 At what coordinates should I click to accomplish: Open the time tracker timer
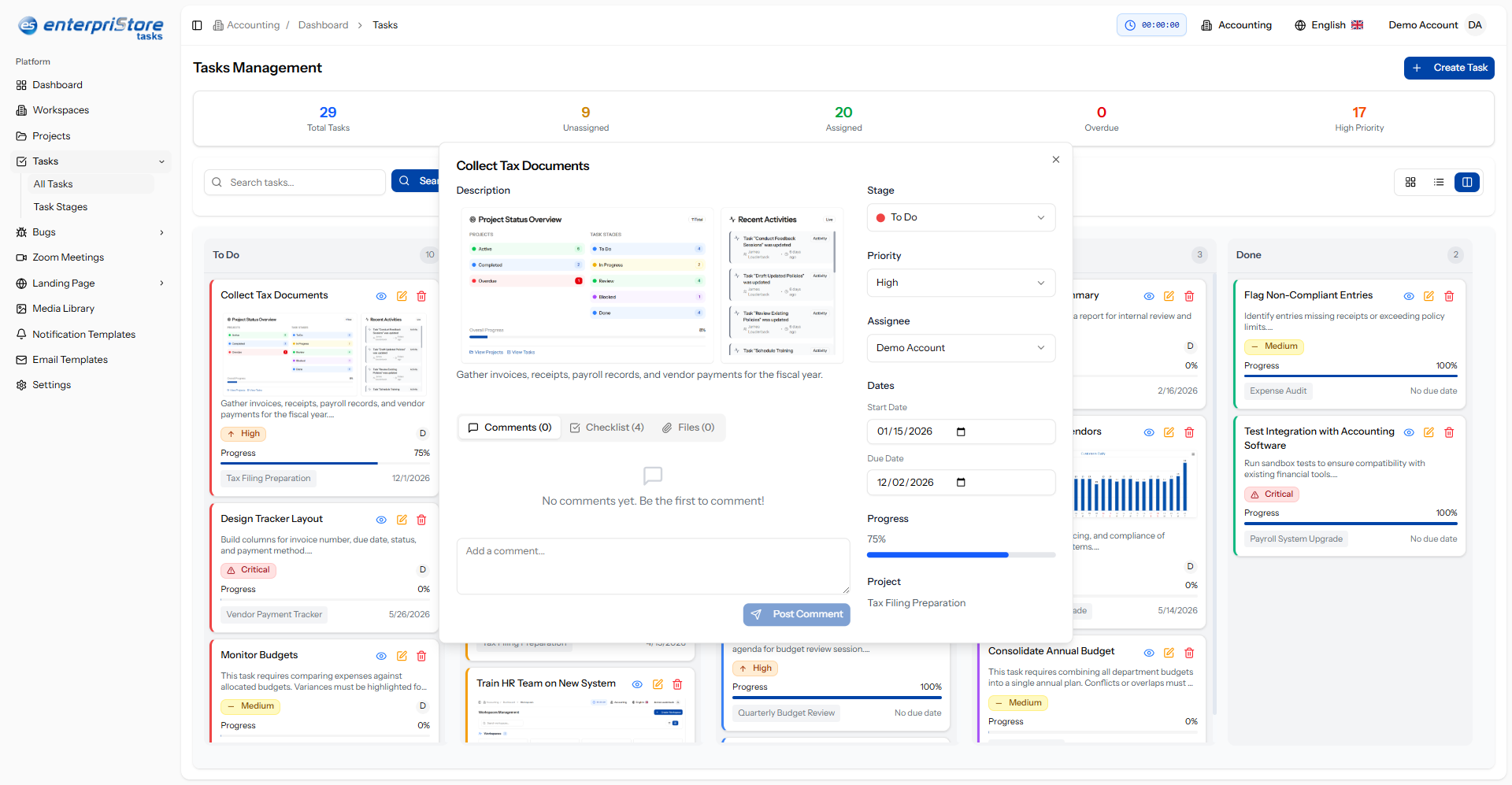coord(1151,25)
